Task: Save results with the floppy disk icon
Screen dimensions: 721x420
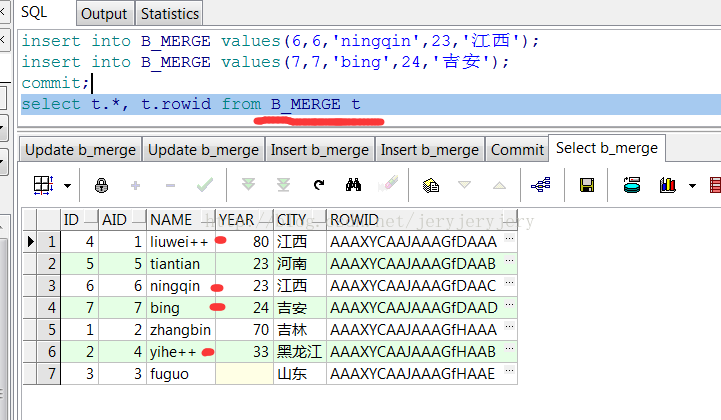Action: coord(587,185)
